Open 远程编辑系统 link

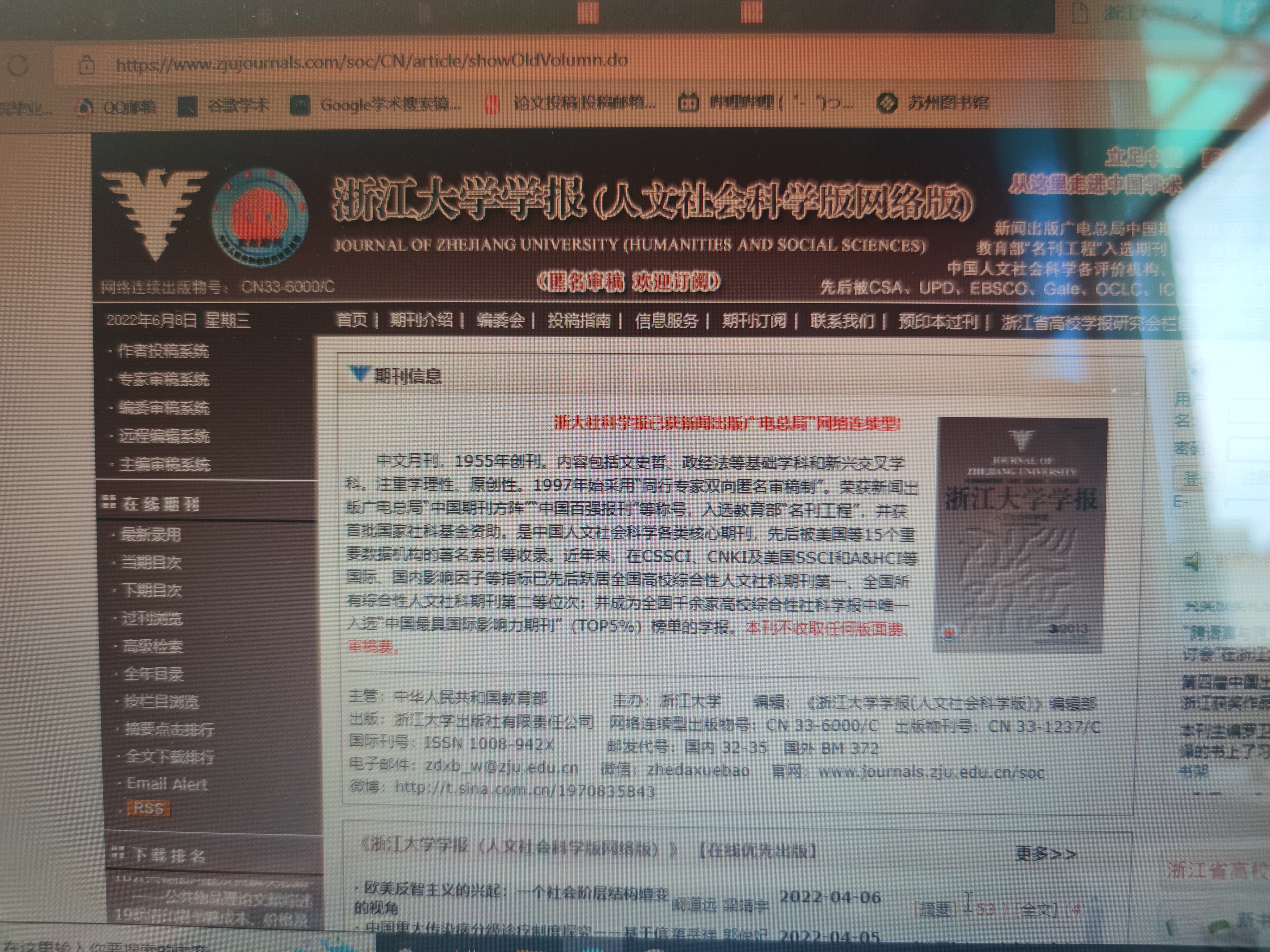164,436
